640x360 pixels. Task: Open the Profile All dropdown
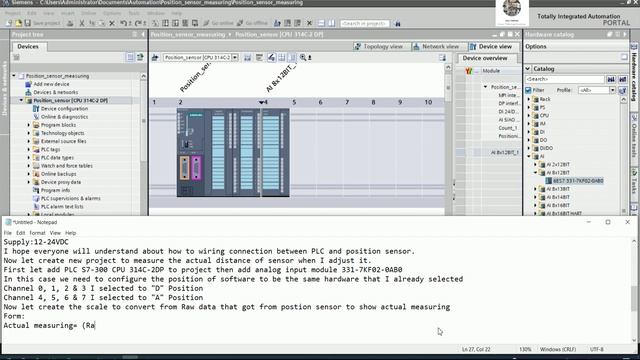(x=613, y=90)
